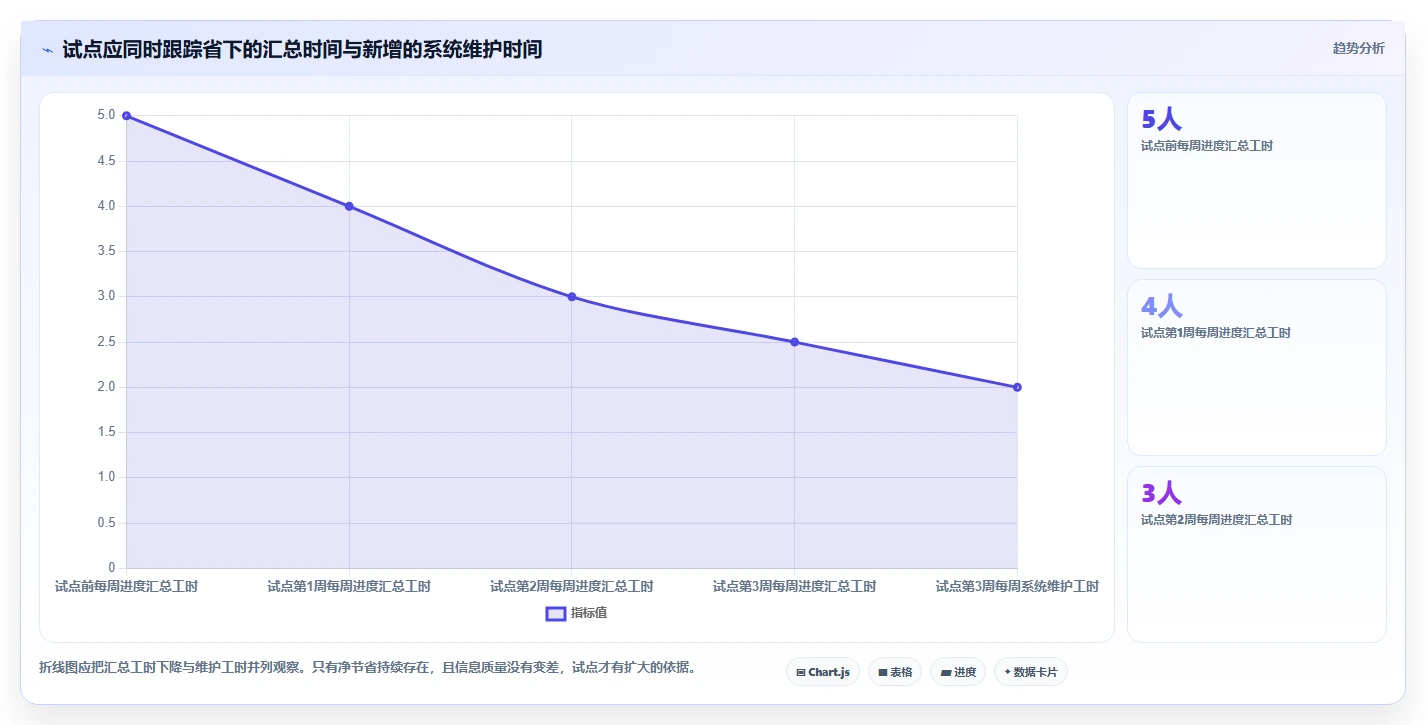
Task: Click the 指标值 legend color box
Action: pyautogui.click(x=556, y=613)
